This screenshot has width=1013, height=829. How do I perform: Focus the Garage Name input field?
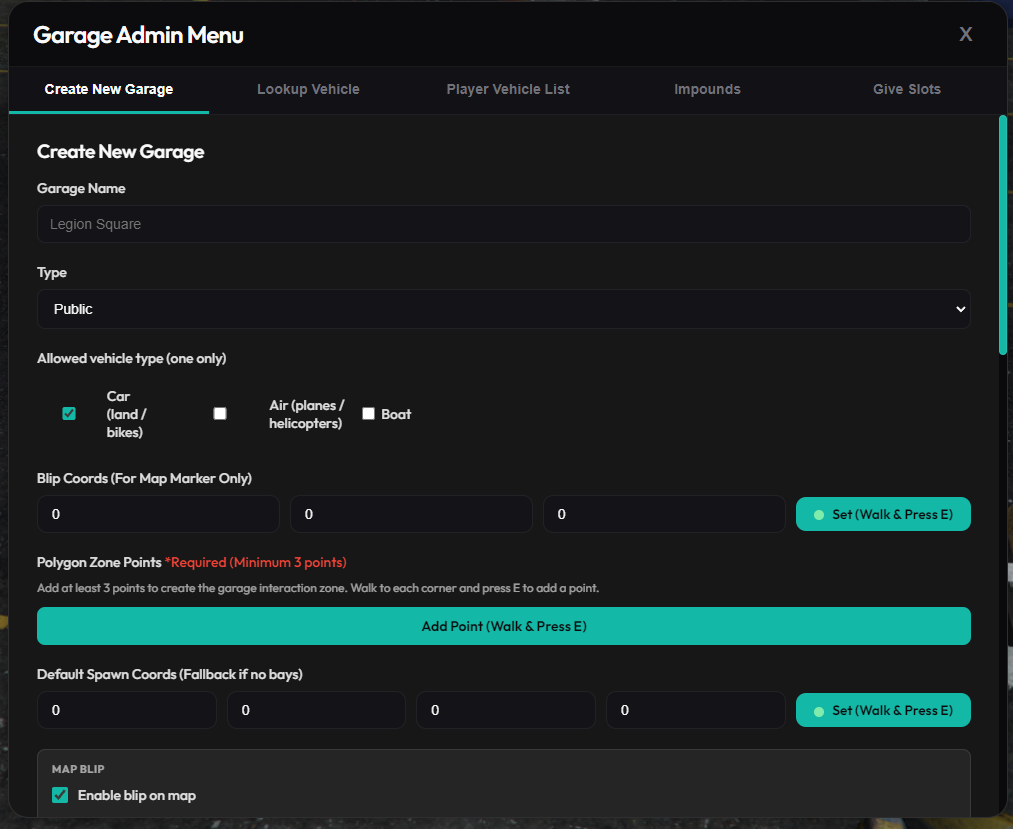click(x=503, y=224)
